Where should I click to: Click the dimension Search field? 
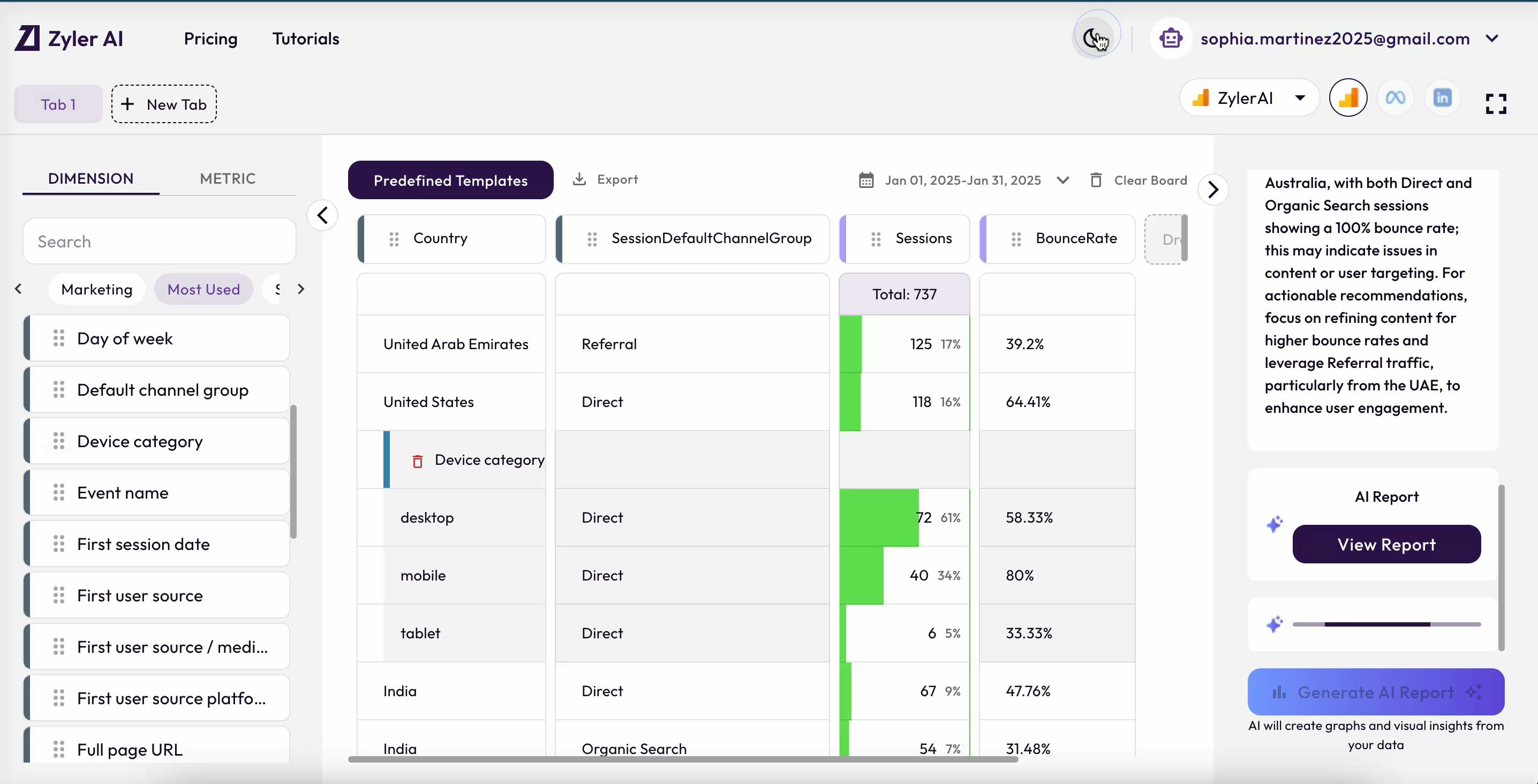(160, 241)
